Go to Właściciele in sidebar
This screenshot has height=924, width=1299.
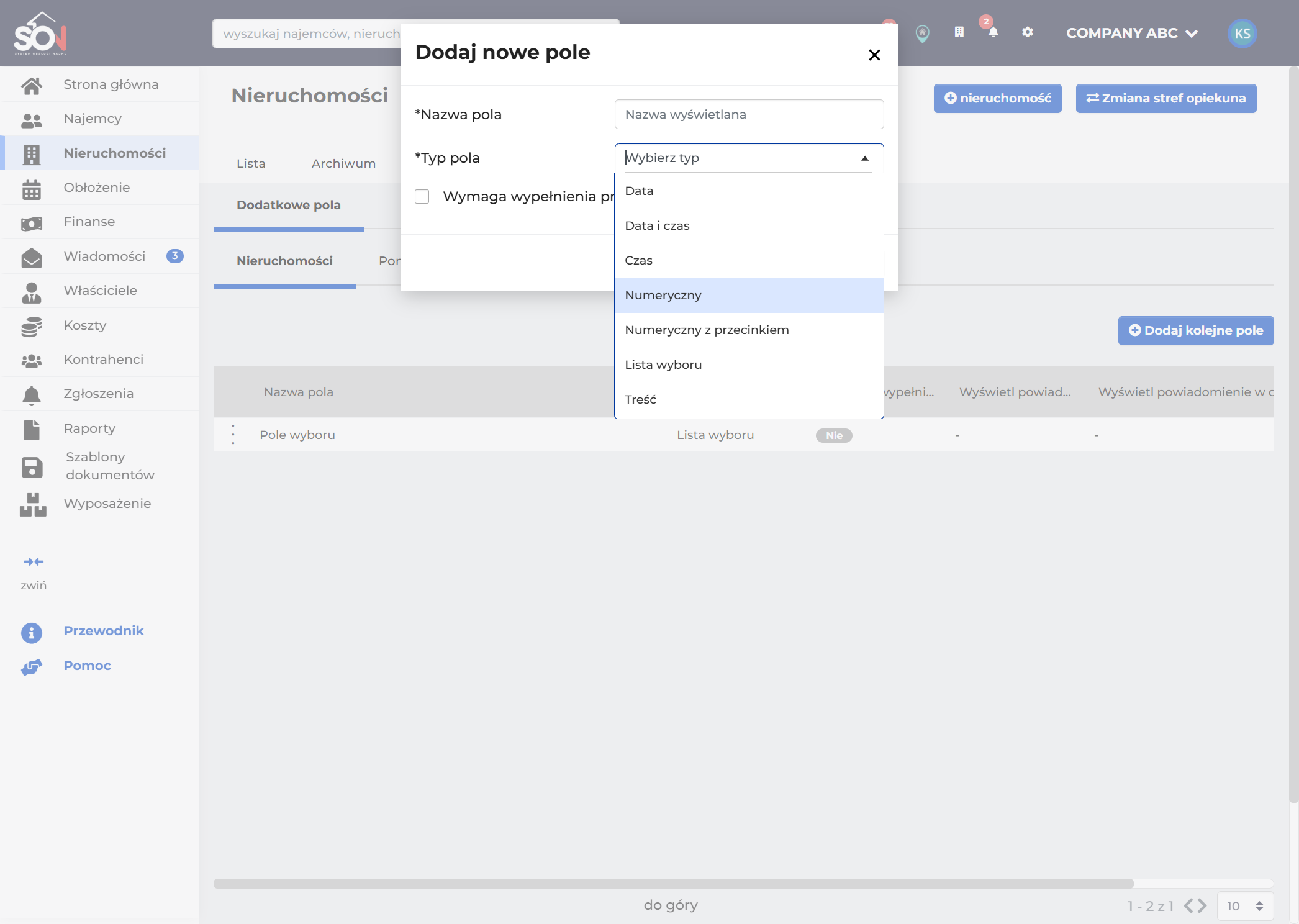(100, 291)
